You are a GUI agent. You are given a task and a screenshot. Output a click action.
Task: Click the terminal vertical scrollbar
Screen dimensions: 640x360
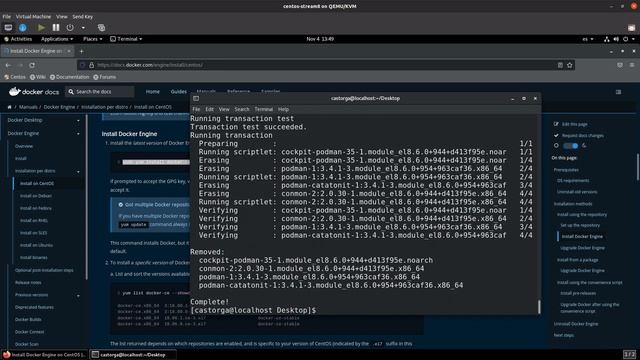pyautogui.click(x=539, y=307)
